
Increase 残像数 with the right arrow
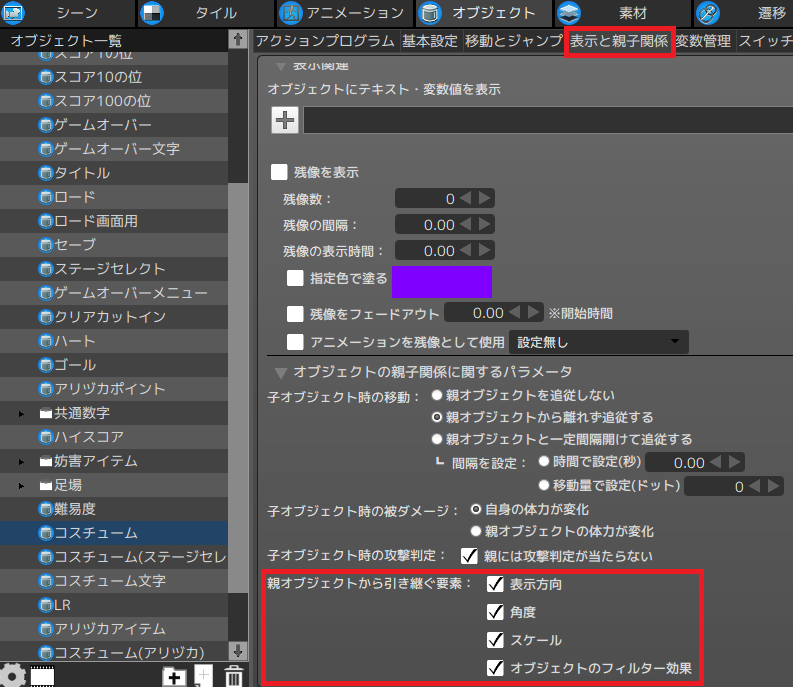(484, 198)
